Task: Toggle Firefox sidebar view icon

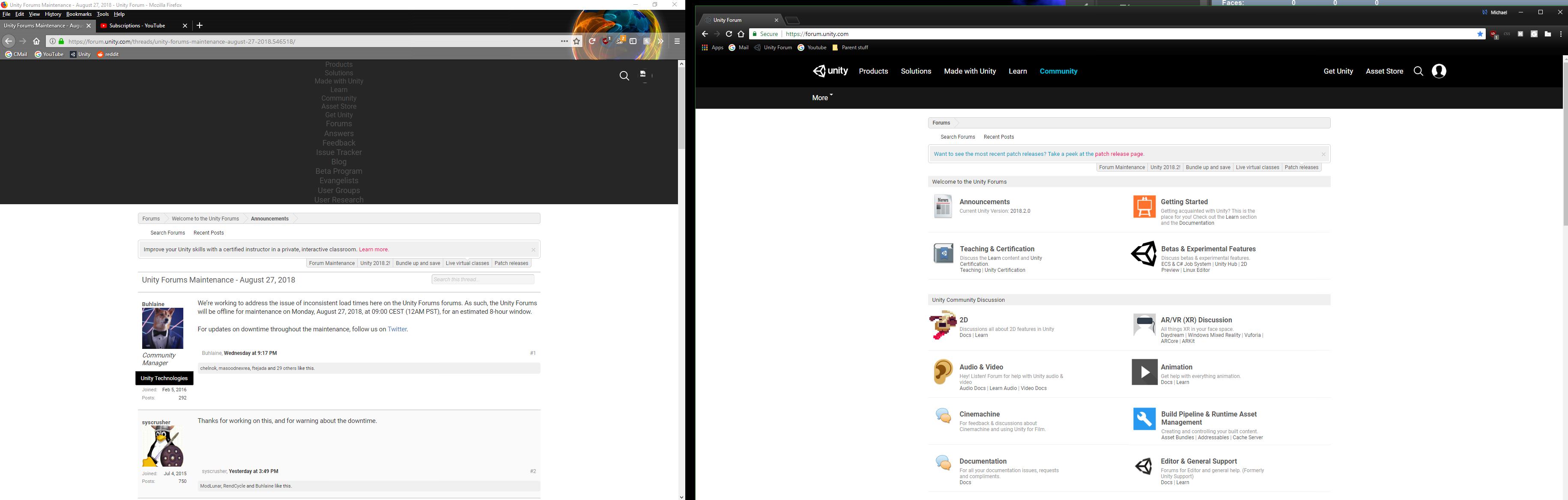Action: click(x=633, y=42)
